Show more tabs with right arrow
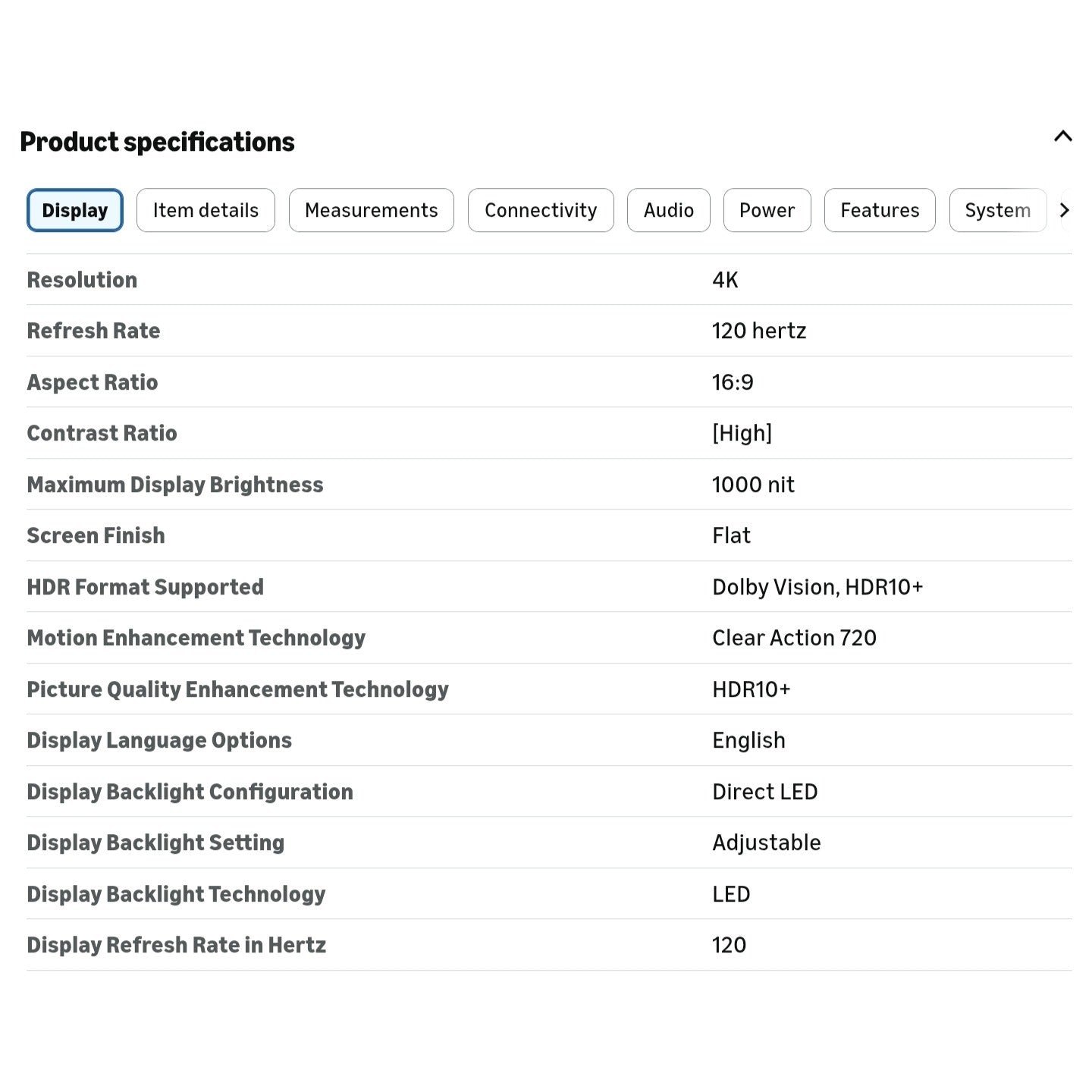The width and height of the screenshot is (1092, 1092). (x=1065, y=210)
